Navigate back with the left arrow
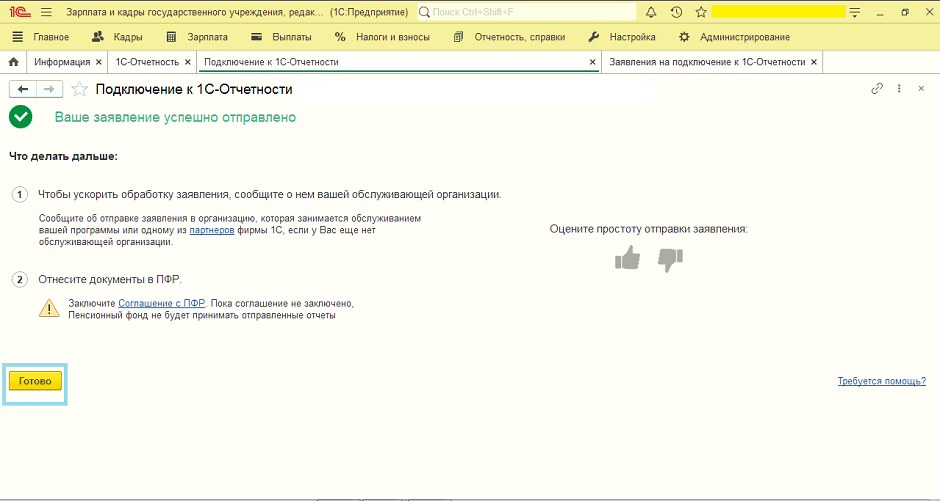The width and height of the screenshot is (940, 501). tap(22, 89)
